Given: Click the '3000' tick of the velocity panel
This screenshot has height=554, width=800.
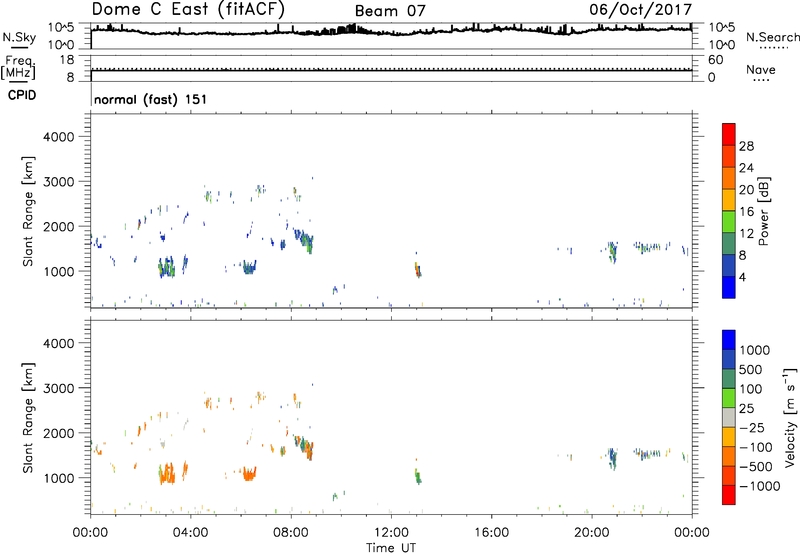Looking at the screenshot, I should (x=59, y=388).
